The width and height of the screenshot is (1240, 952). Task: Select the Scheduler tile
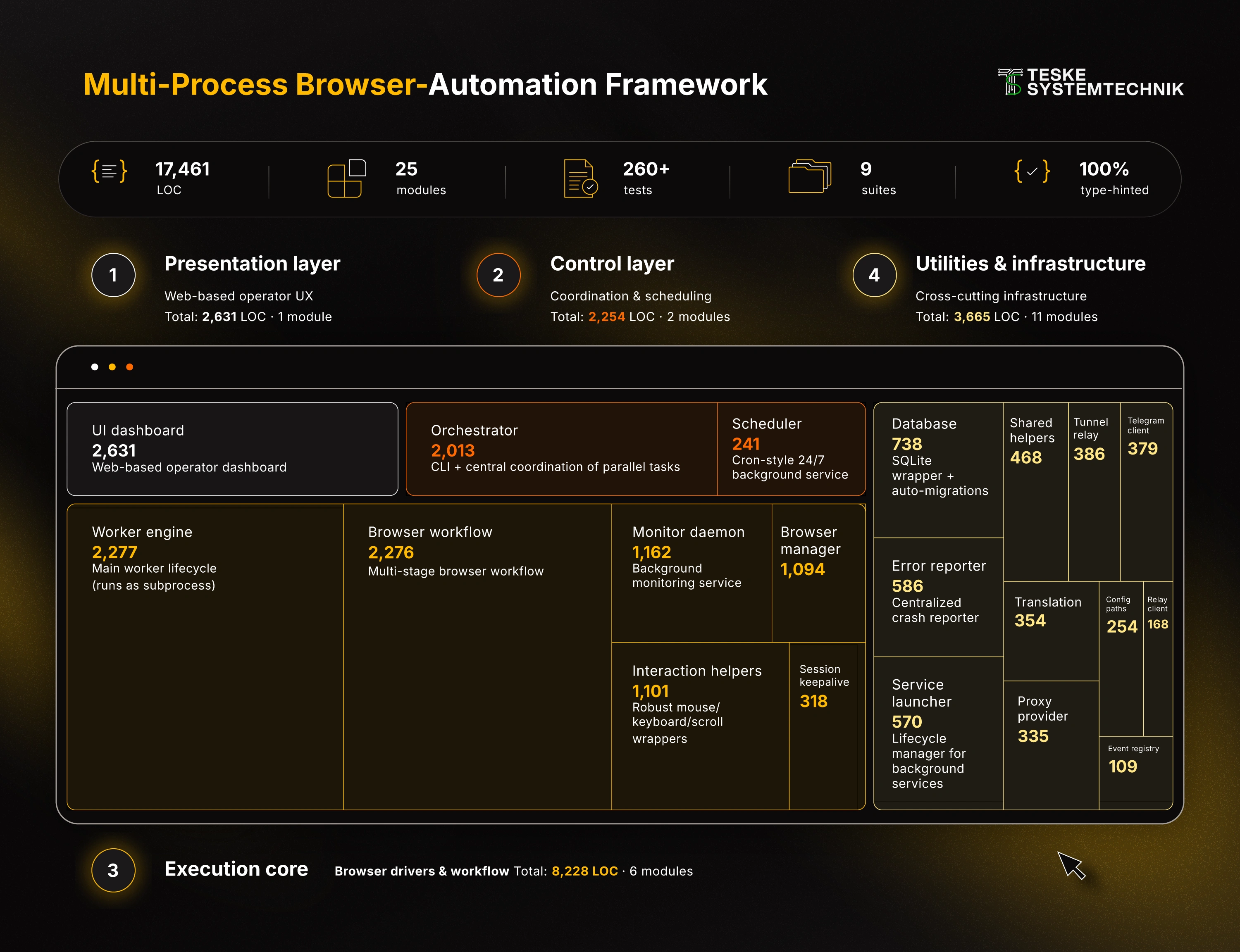pyautogui.click(x=791, y=450)
